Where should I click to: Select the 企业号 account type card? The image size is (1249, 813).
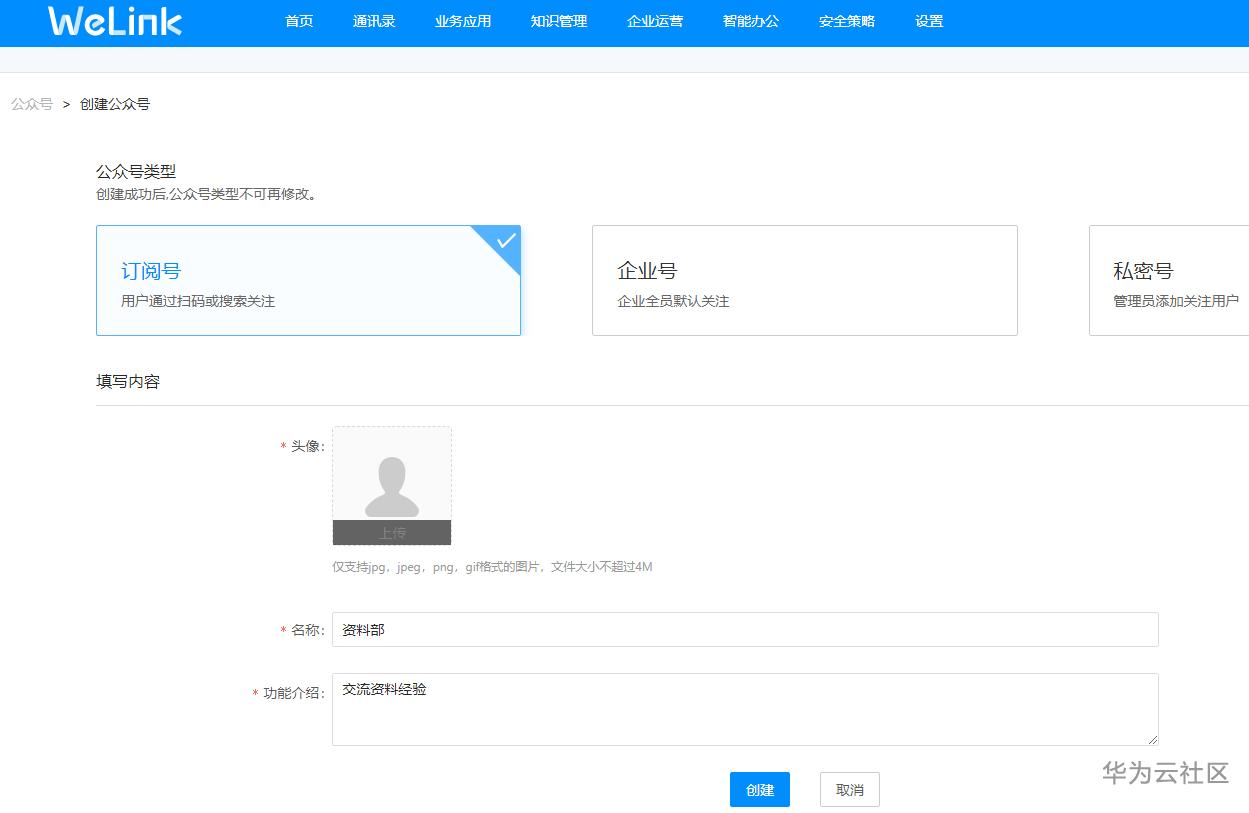point(805,280)
